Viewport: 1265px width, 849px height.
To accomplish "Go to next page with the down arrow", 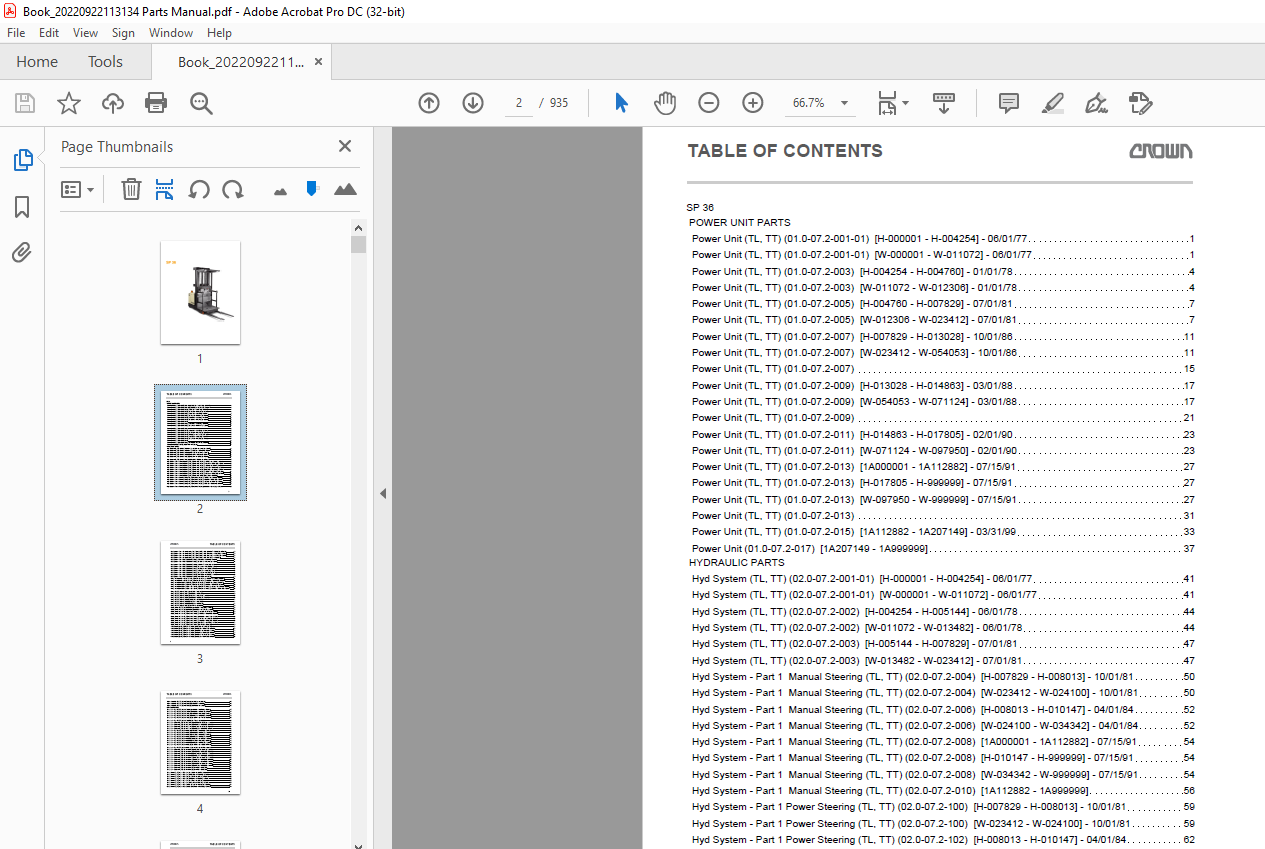I will (473, 103).
